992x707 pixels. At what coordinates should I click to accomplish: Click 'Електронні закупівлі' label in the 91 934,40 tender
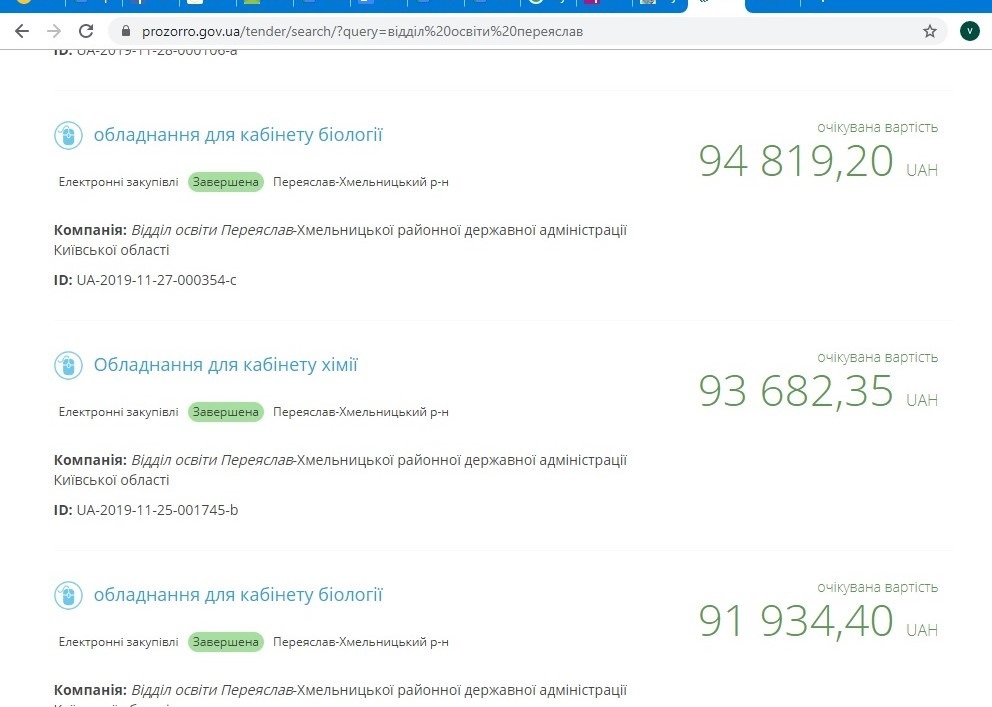pos(118,642)
